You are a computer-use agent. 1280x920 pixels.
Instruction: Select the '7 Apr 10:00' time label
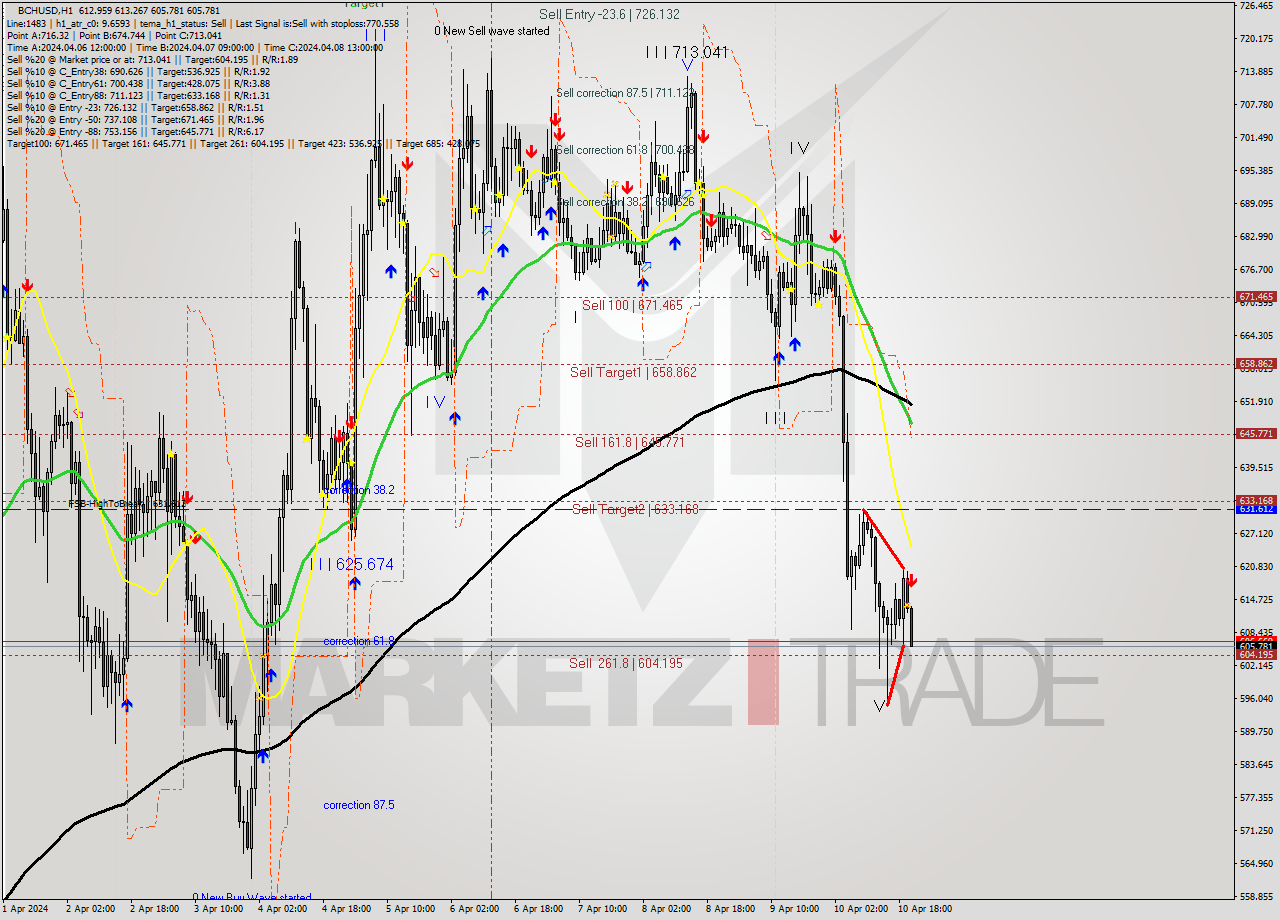click(603, 910)
